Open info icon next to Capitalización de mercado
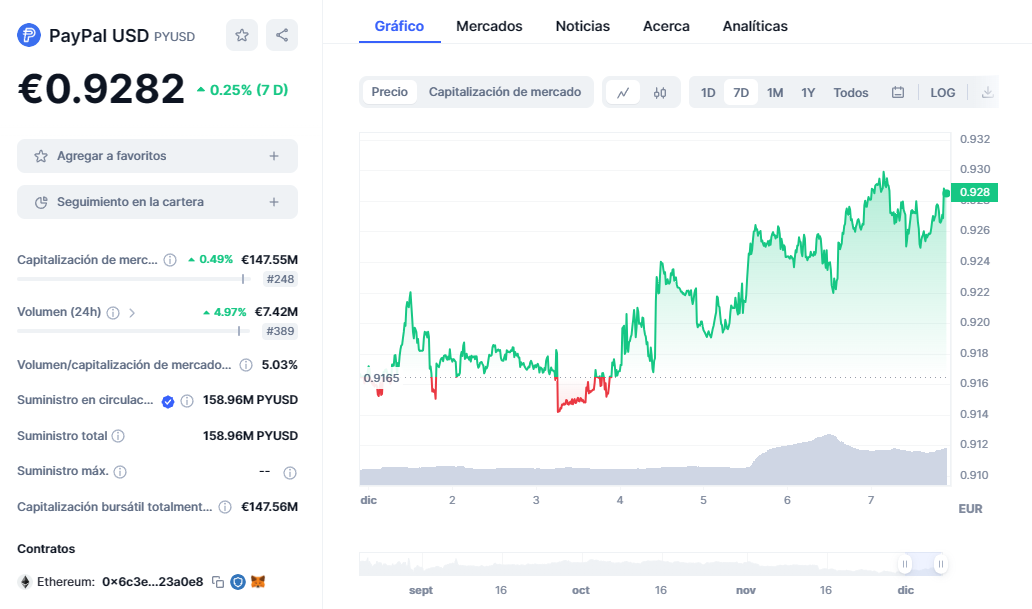 click(x=170, y=260)
